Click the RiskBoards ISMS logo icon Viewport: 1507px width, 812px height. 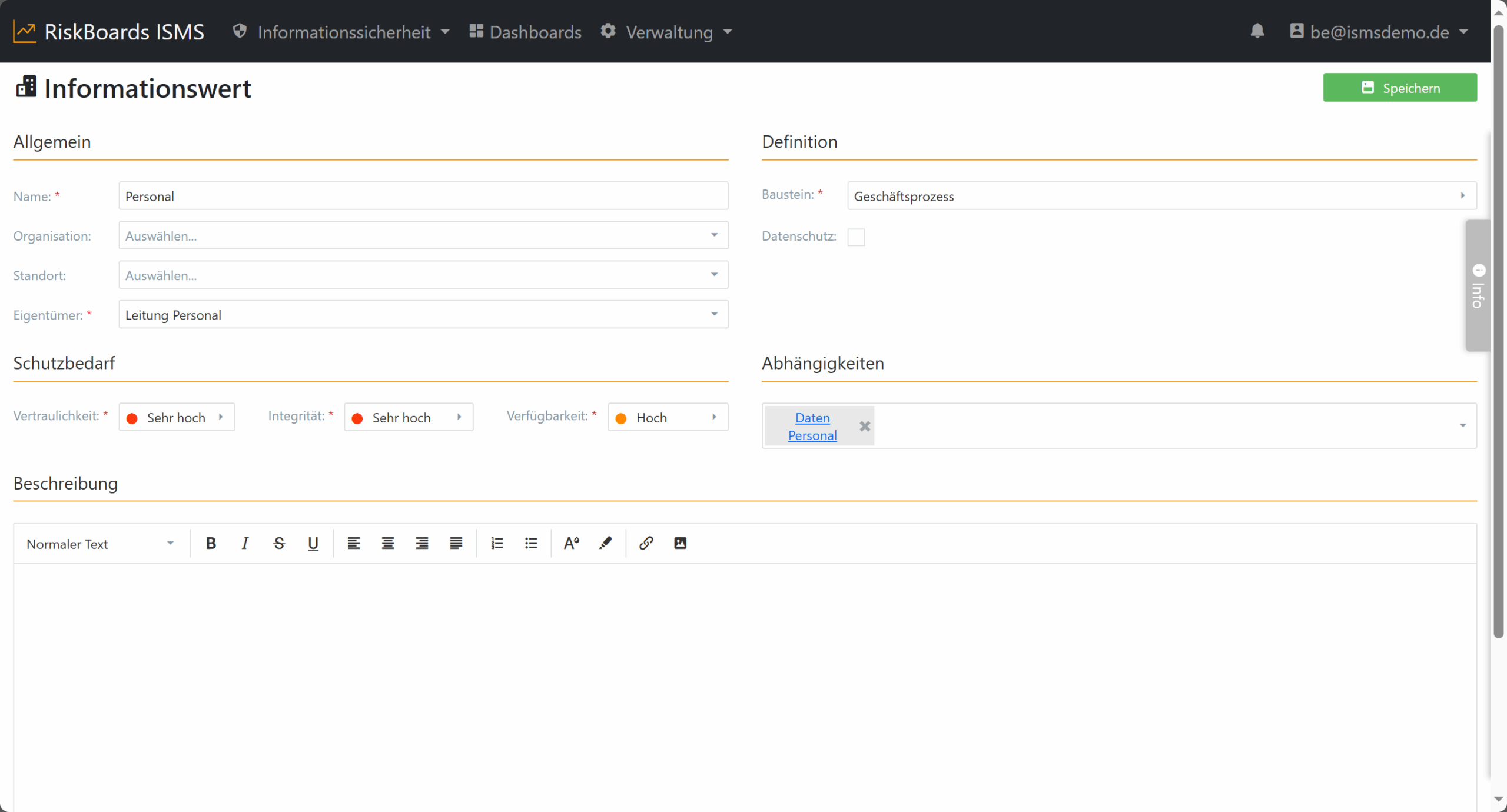click(x=25, y=32)
